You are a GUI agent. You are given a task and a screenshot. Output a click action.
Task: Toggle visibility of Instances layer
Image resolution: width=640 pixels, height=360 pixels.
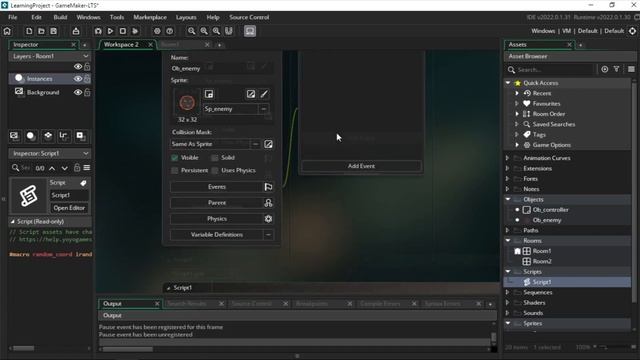[x=78, y=79]
